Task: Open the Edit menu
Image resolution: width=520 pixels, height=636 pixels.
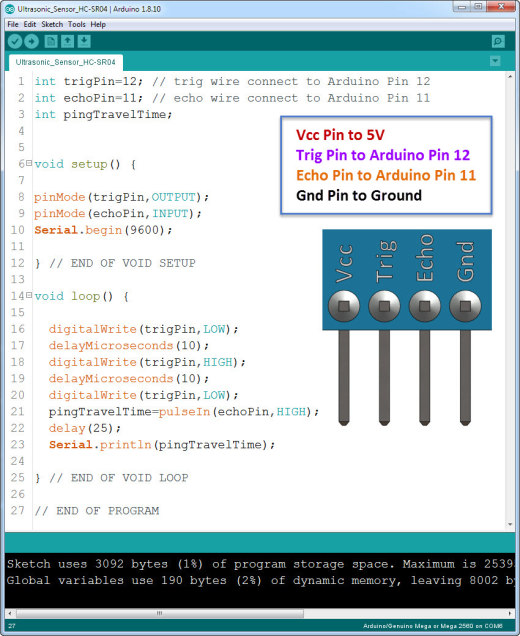Action: [30, 24]
